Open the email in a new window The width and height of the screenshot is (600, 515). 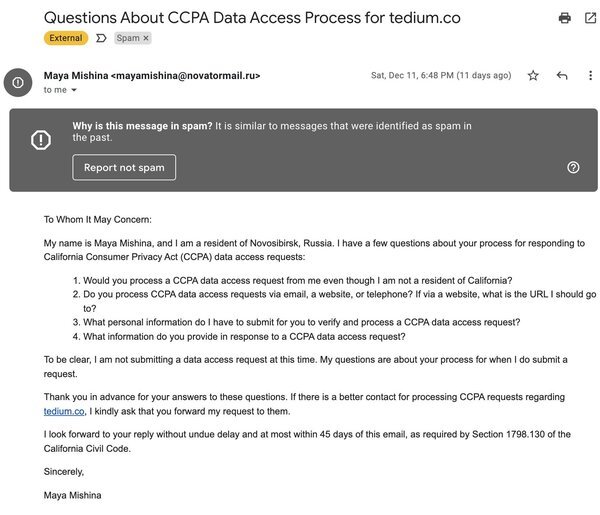pyautogui.click(x=590, y=18)
